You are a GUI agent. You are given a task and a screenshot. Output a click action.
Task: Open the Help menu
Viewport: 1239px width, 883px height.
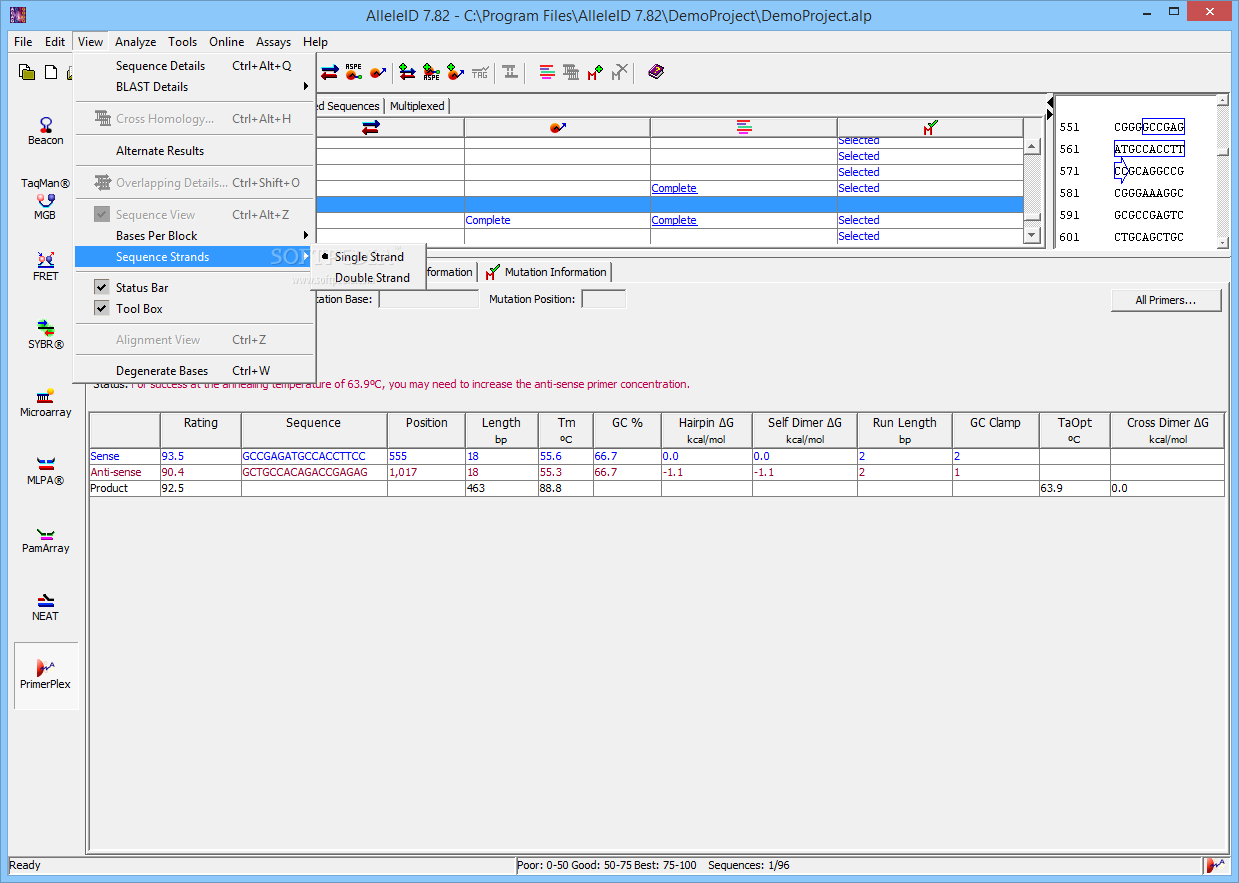click(315, 42)
